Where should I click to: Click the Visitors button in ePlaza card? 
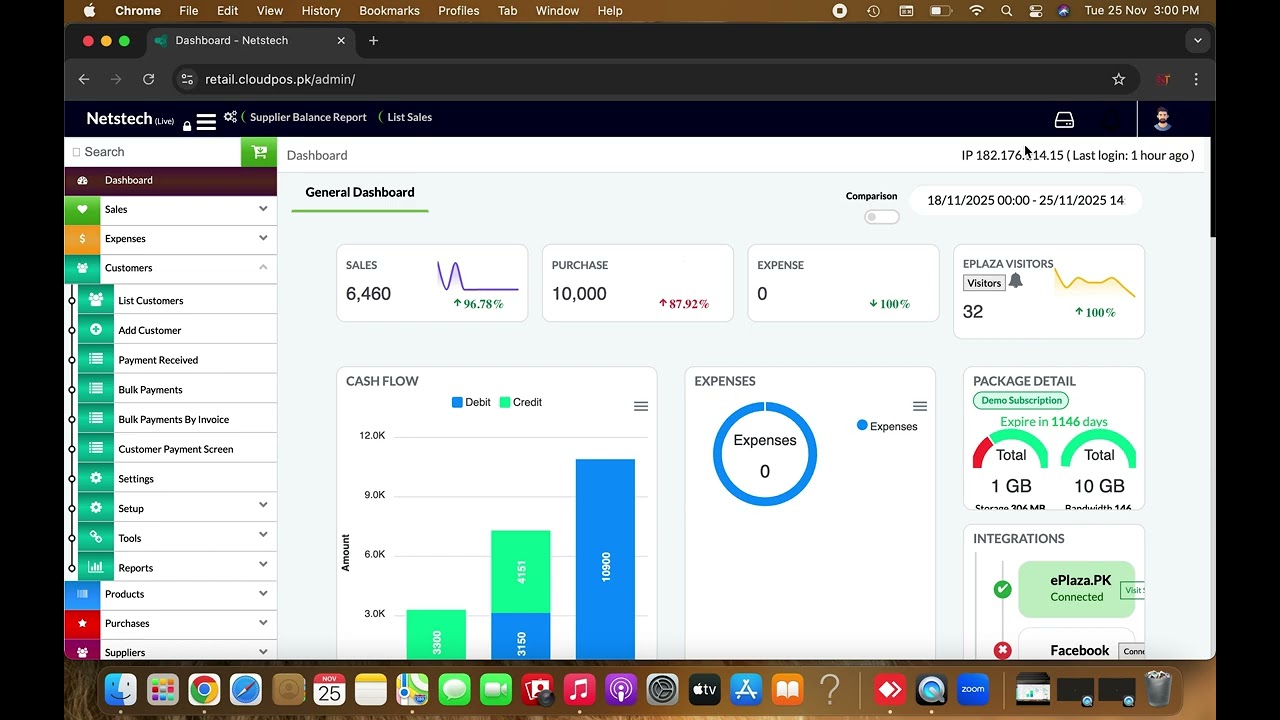pyautogui.click(x=984, y=283)
